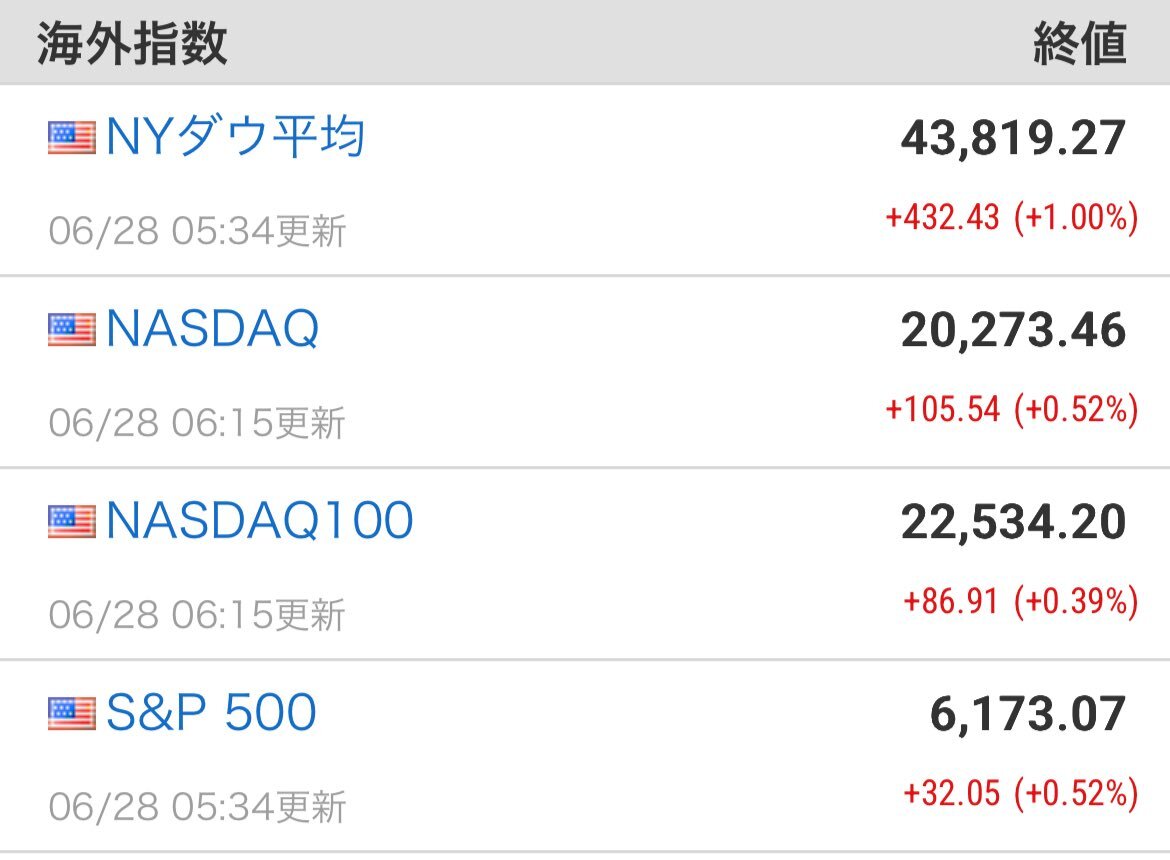Open the NASDAQ100 index link

[260, 521]
